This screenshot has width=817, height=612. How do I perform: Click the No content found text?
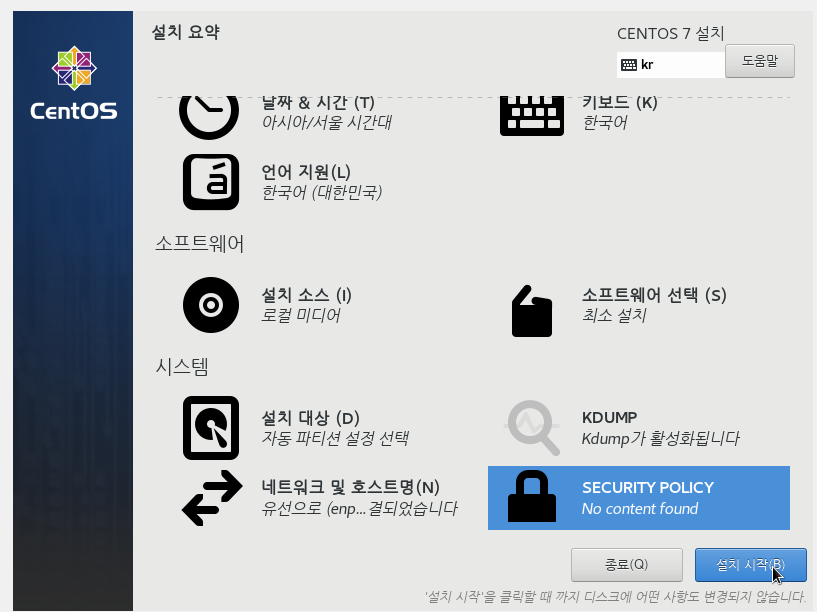(640, 509)
